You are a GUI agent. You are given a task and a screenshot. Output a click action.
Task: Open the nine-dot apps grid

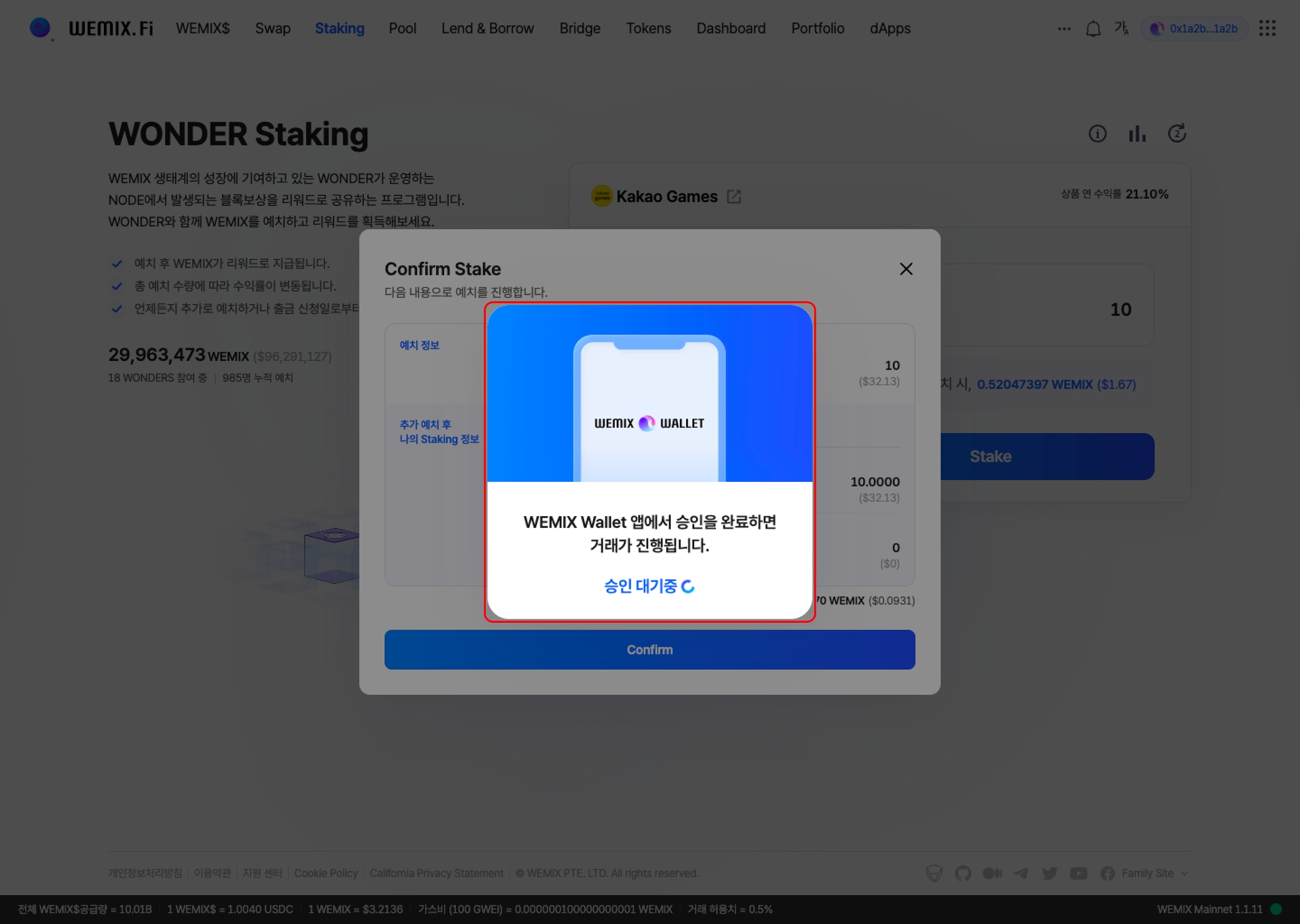pos(1267,28)
